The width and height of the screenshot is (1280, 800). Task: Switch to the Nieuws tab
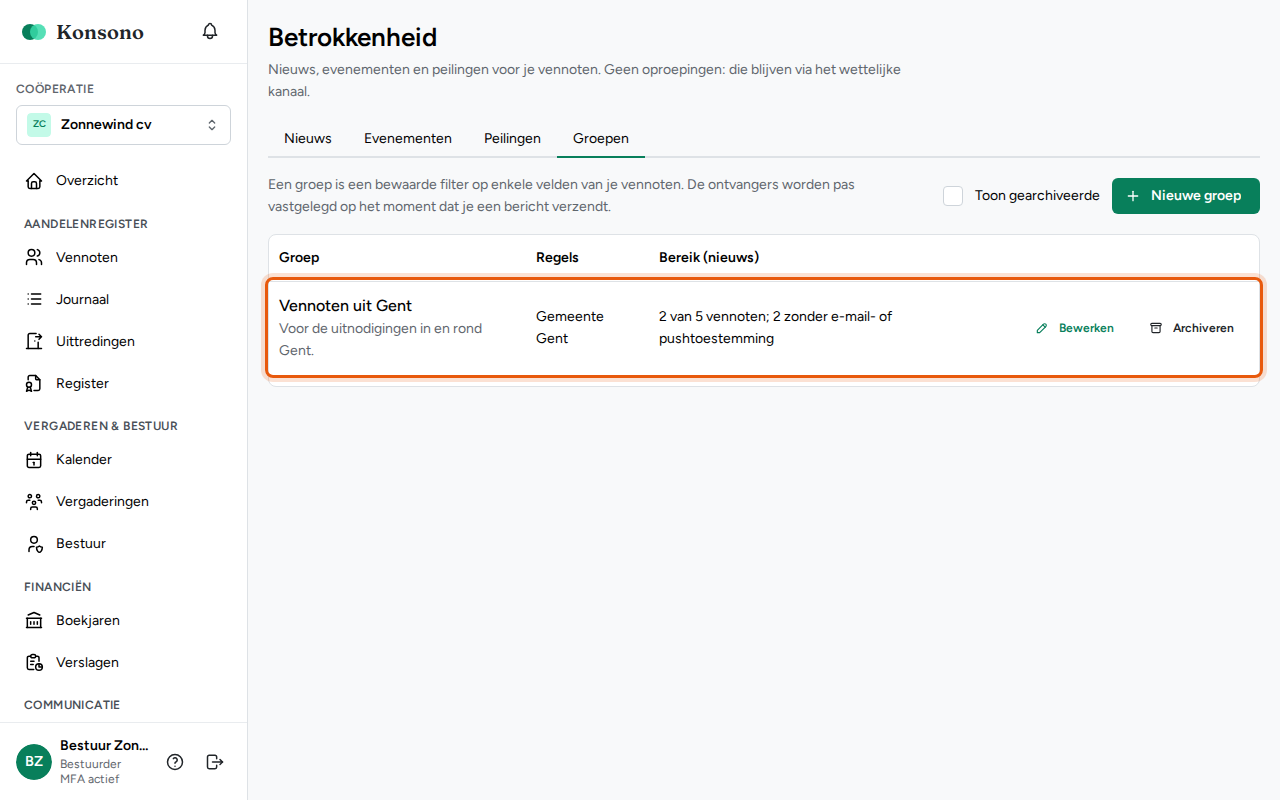[x=308, y=138]
